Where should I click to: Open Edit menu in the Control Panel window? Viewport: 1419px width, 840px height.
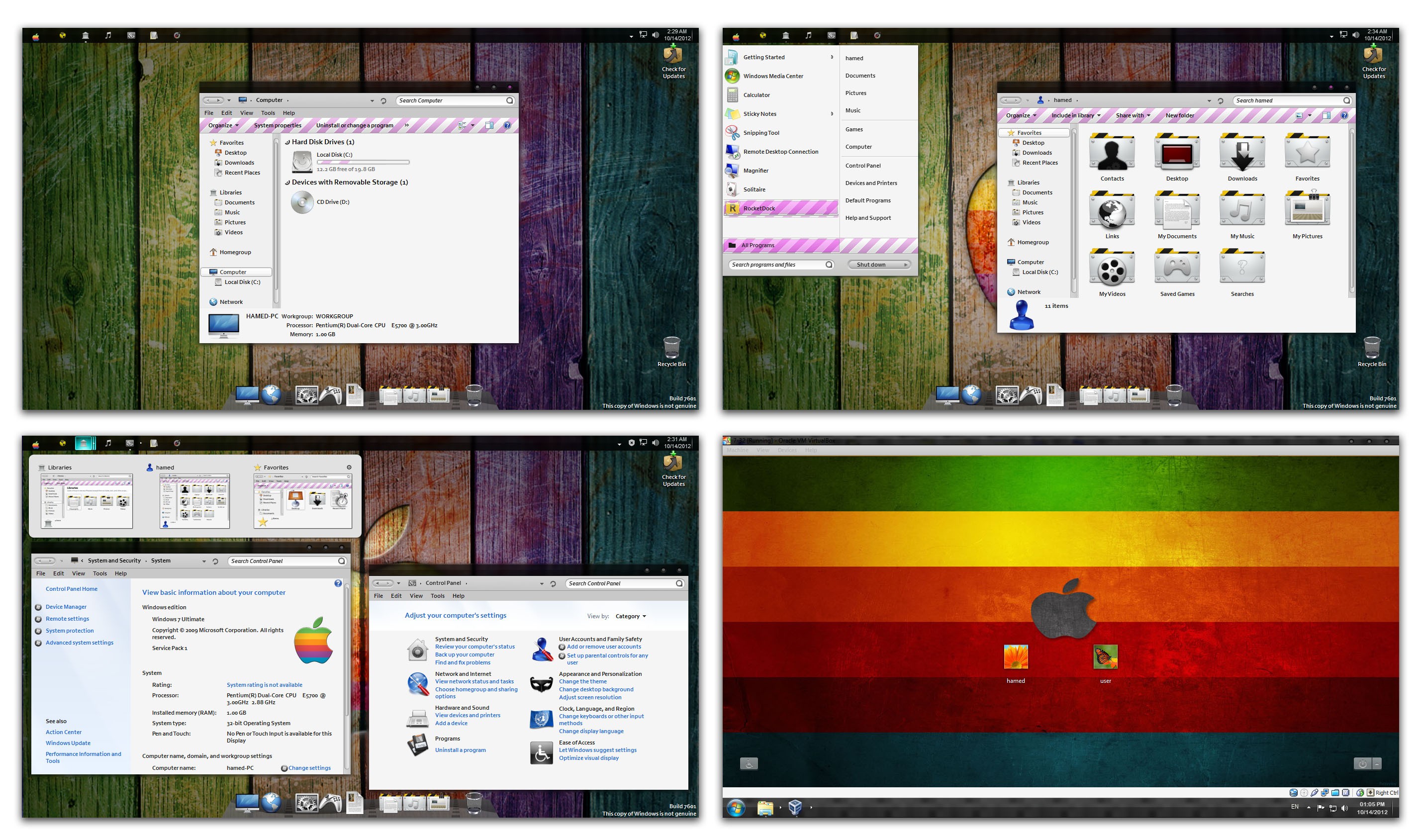point(395,596)
